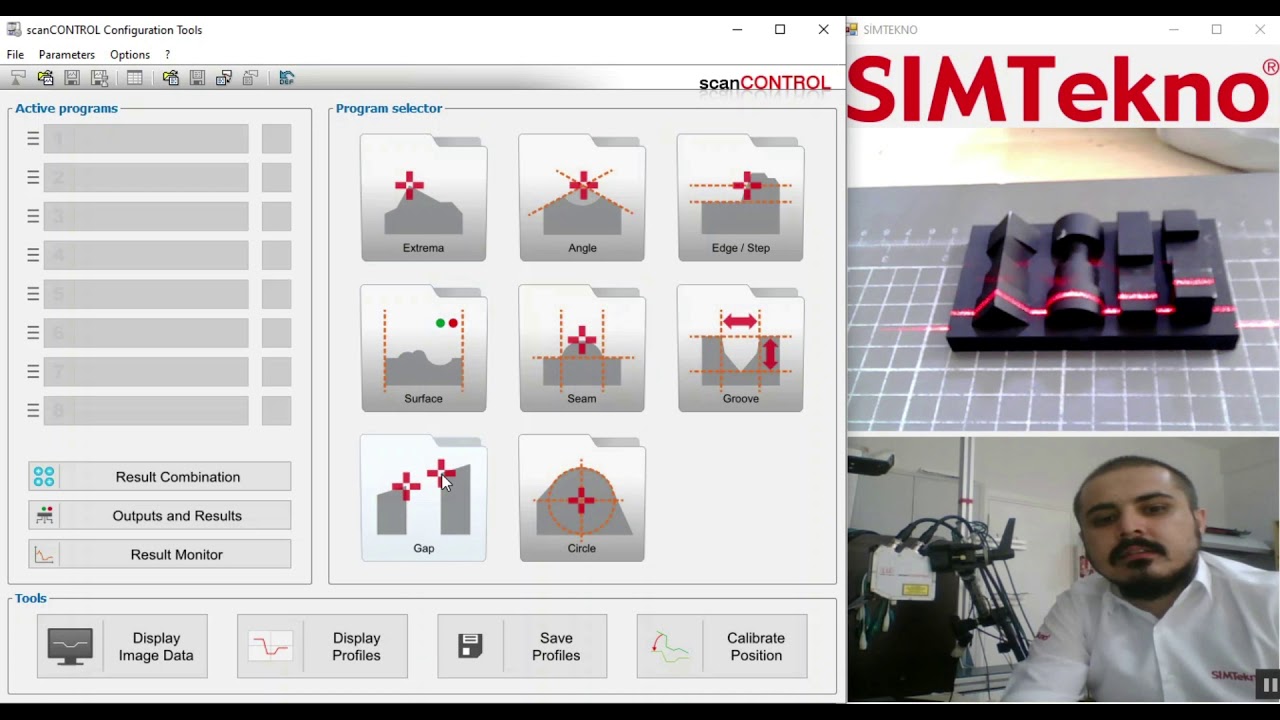Click the handle icon of active program row 1
Image resolution: width=1280 pixels, height=720 pixels.
33,139
